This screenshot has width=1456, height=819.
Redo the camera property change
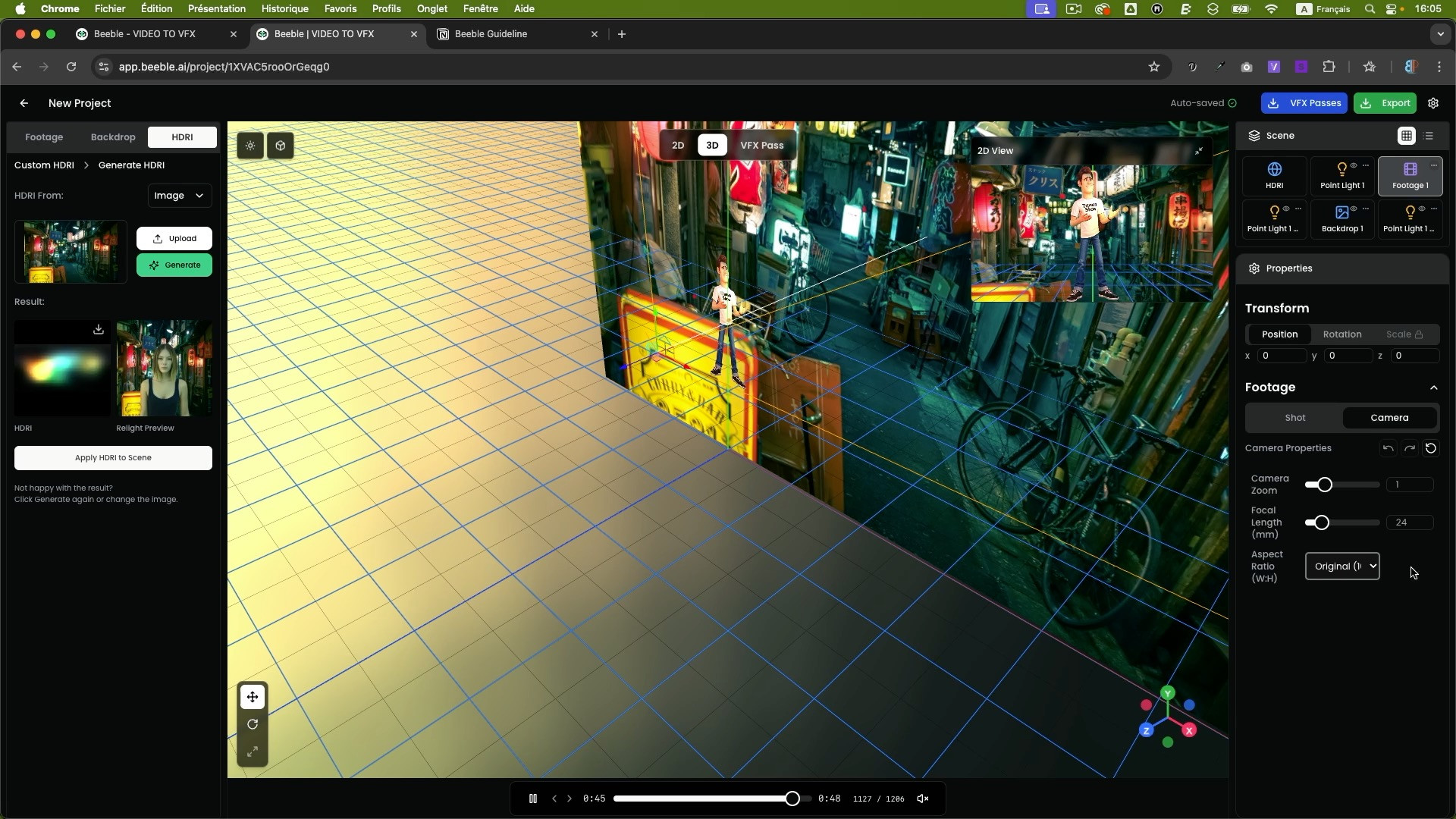point(1409,448)
